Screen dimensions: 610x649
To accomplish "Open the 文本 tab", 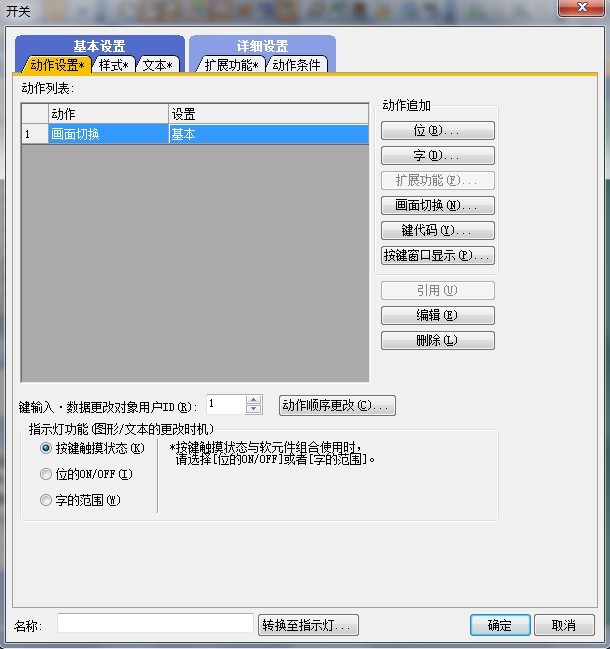I will coord(156,65).
